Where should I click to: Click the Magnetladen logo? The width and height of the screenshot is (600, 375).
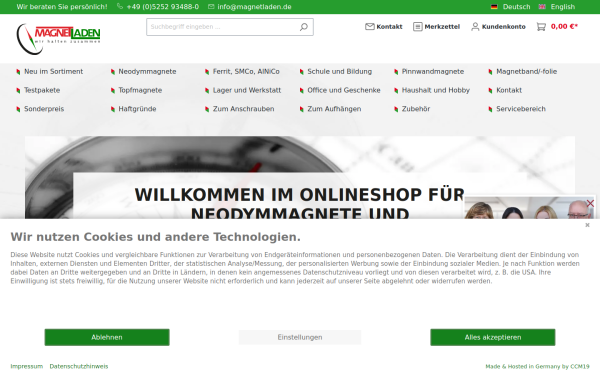pyautogui.click(x=58, y=39)
